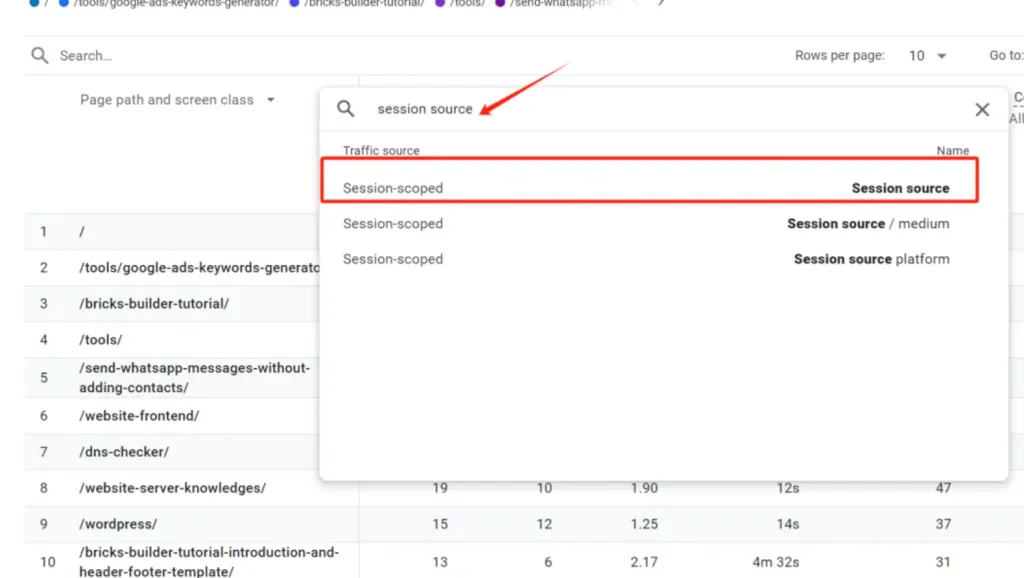Expand the Page path and screen class dropdown
This screenshot has height=578, width=1024.
177,100
